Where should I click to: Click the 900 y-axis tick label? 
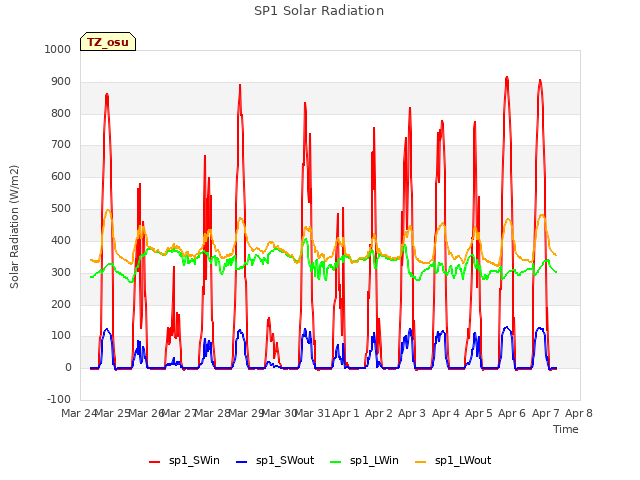coord(61,82)
